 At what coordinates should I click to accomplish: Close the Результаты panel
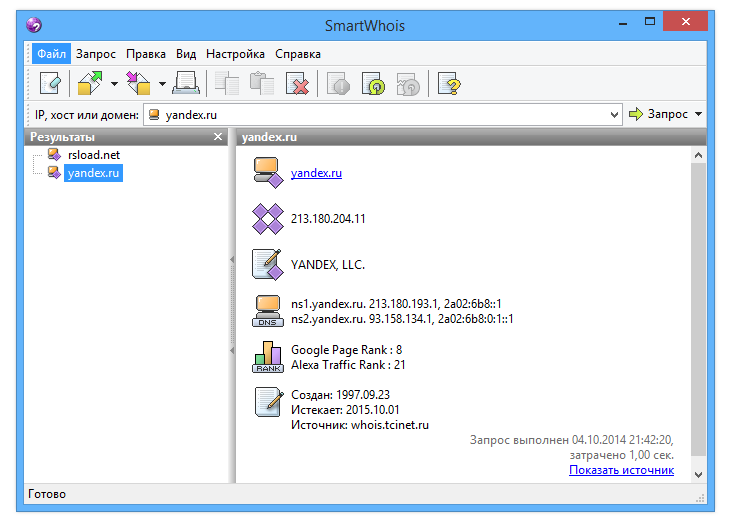218,136
